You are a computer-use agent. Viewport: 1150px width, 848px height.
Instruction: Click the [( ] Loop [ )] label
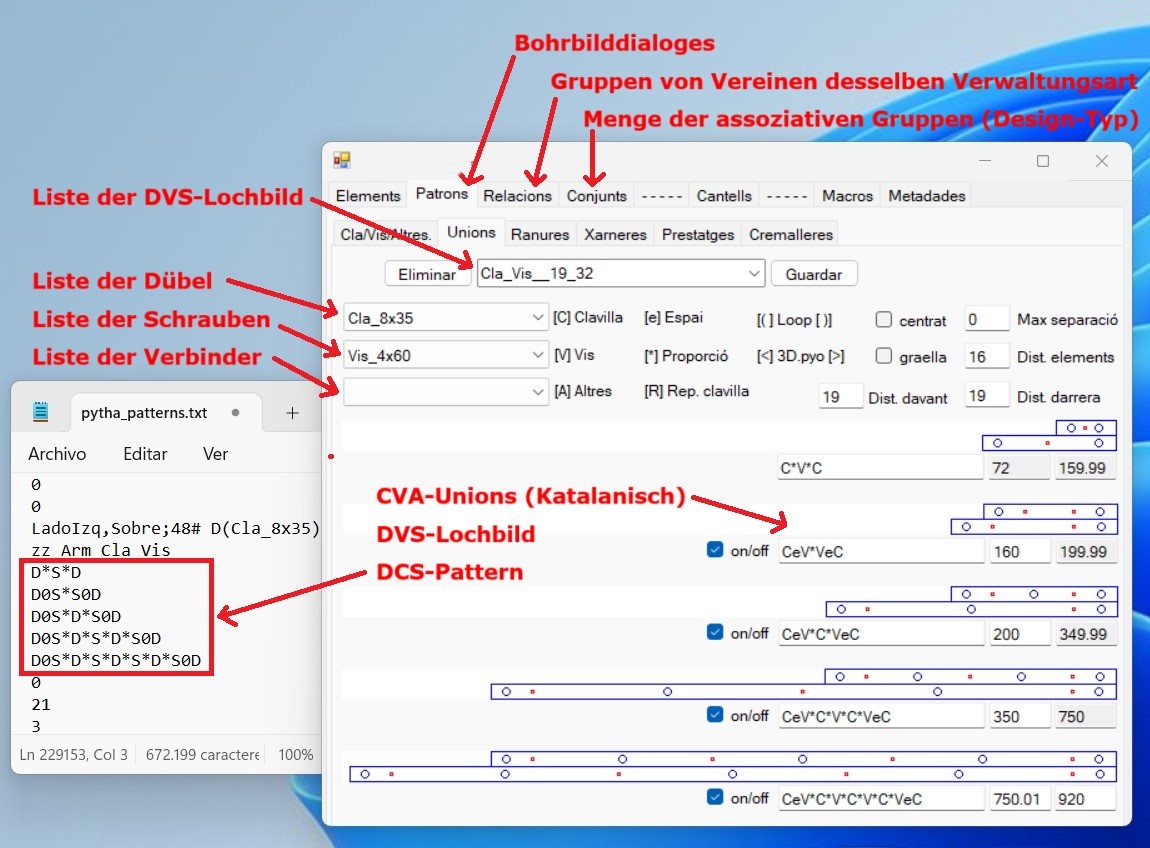pos(794,320)
